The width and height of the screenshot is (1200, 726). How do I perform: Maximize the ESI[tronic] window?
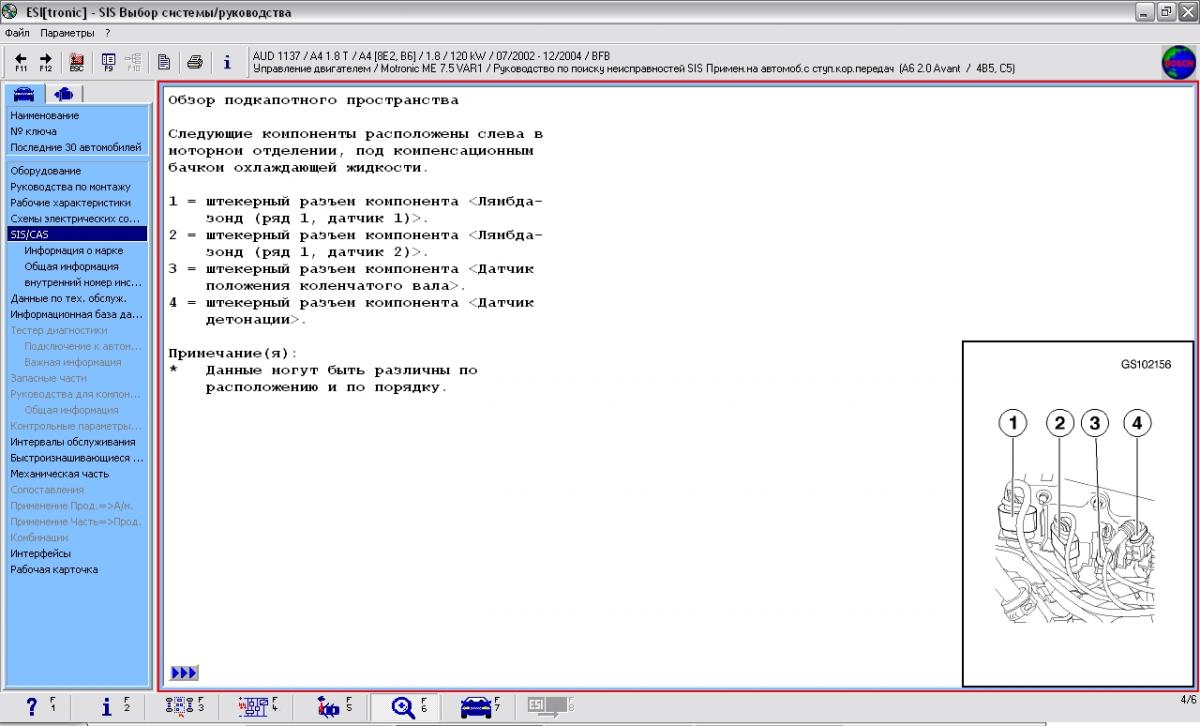pyautogui.click(x=1166, y=12)
